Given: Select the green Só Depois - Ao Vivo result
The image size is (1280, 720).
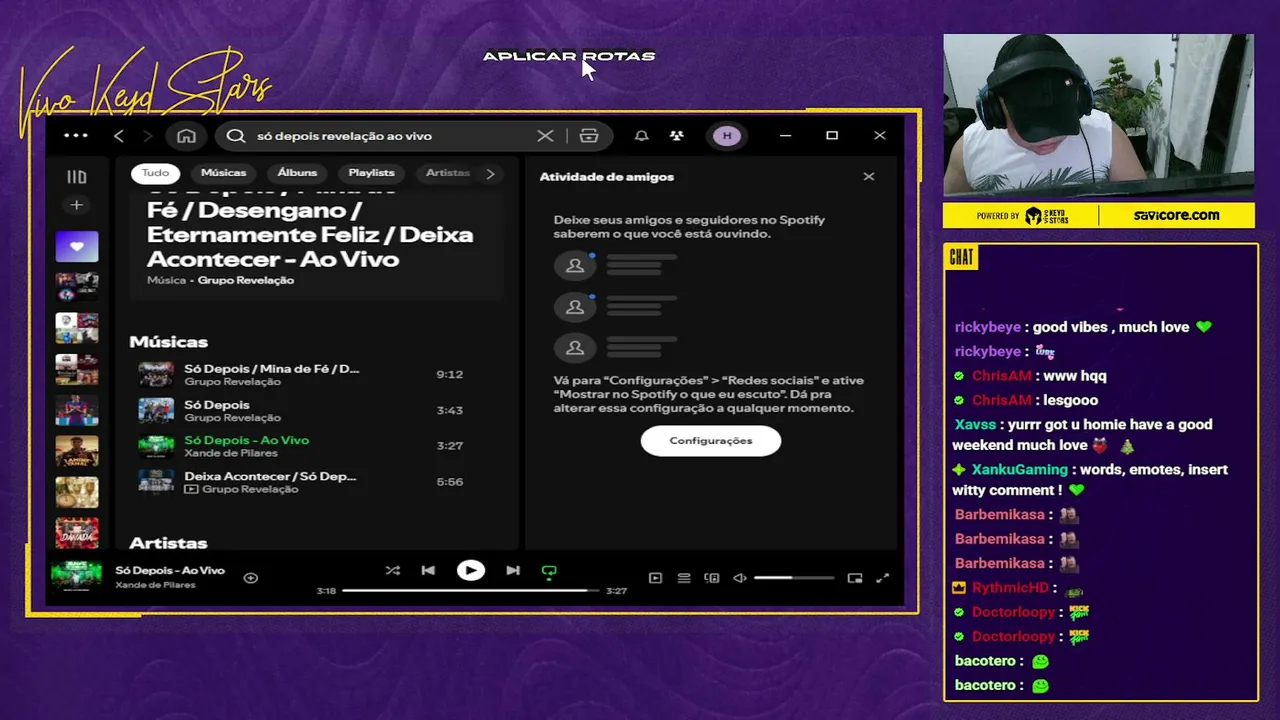Looking at the screenshot, I should 247,440.
